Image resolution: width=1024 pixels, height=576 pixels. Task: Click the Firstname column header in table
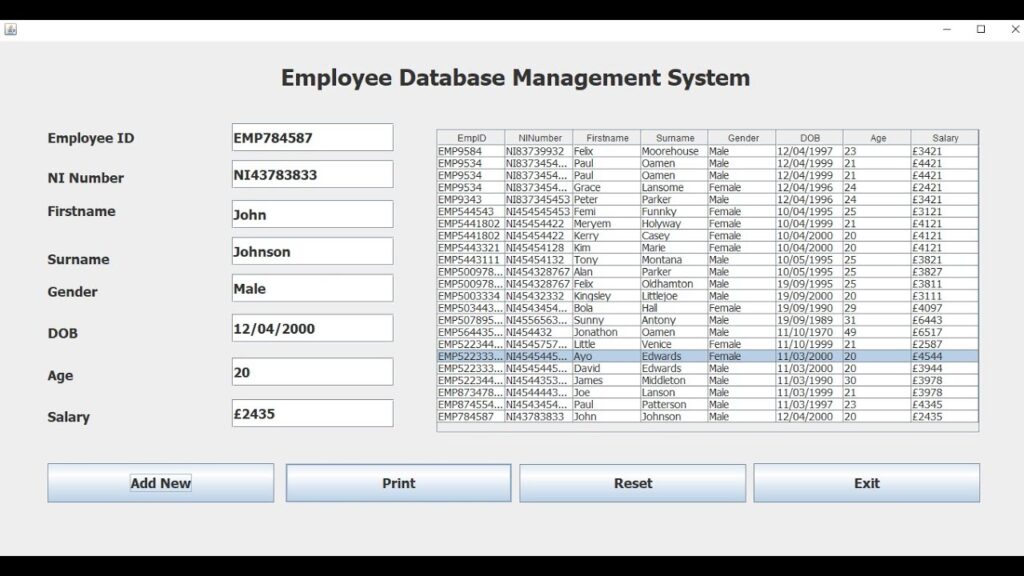(607, 138)
